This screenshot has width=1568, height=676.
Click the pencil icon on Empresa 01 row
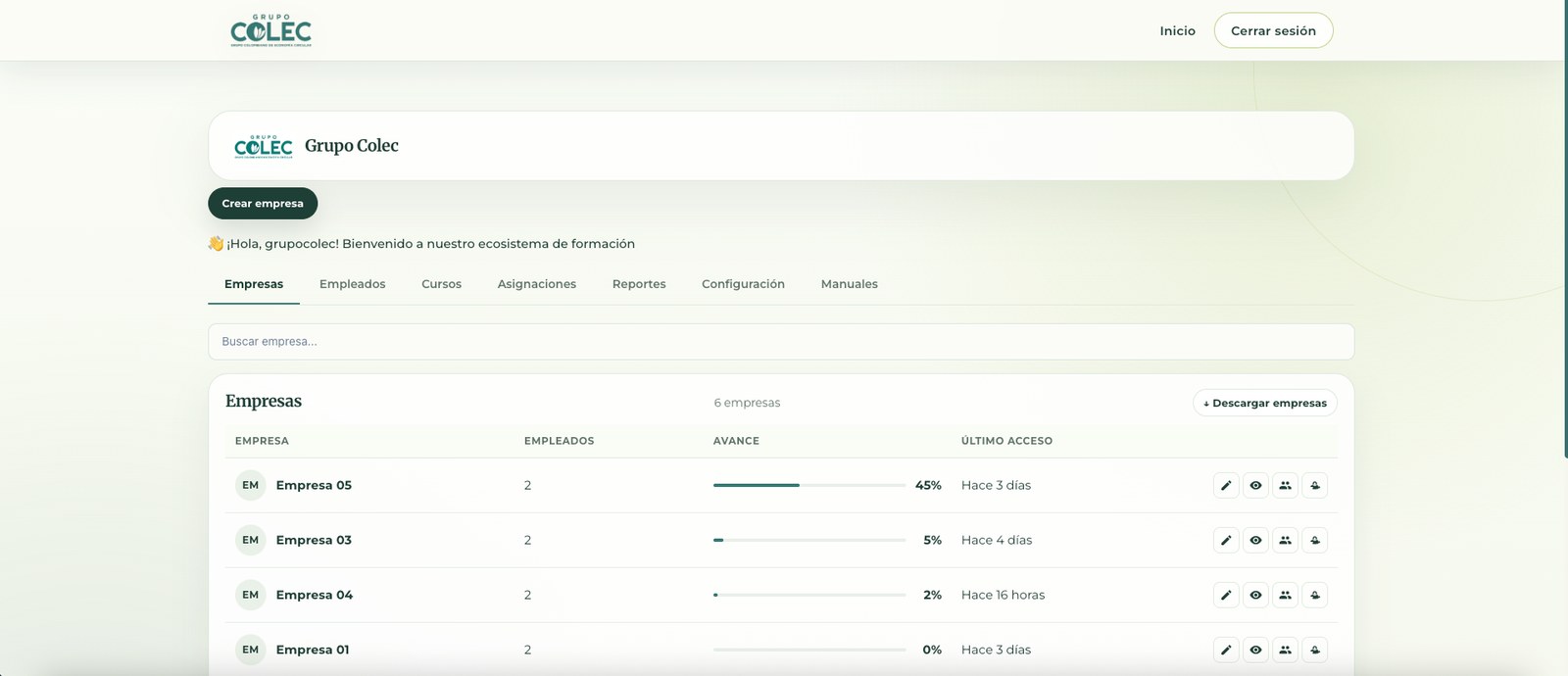[x=1226, y=650]
